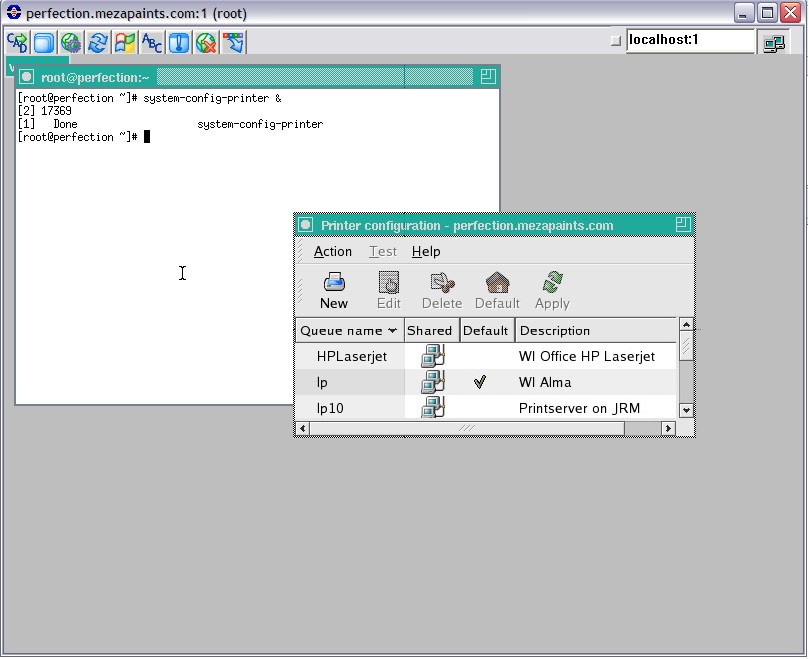Click the 'WI Alma' description
The width and height of the screenshot is (809, 659).
tap(545, 382)
